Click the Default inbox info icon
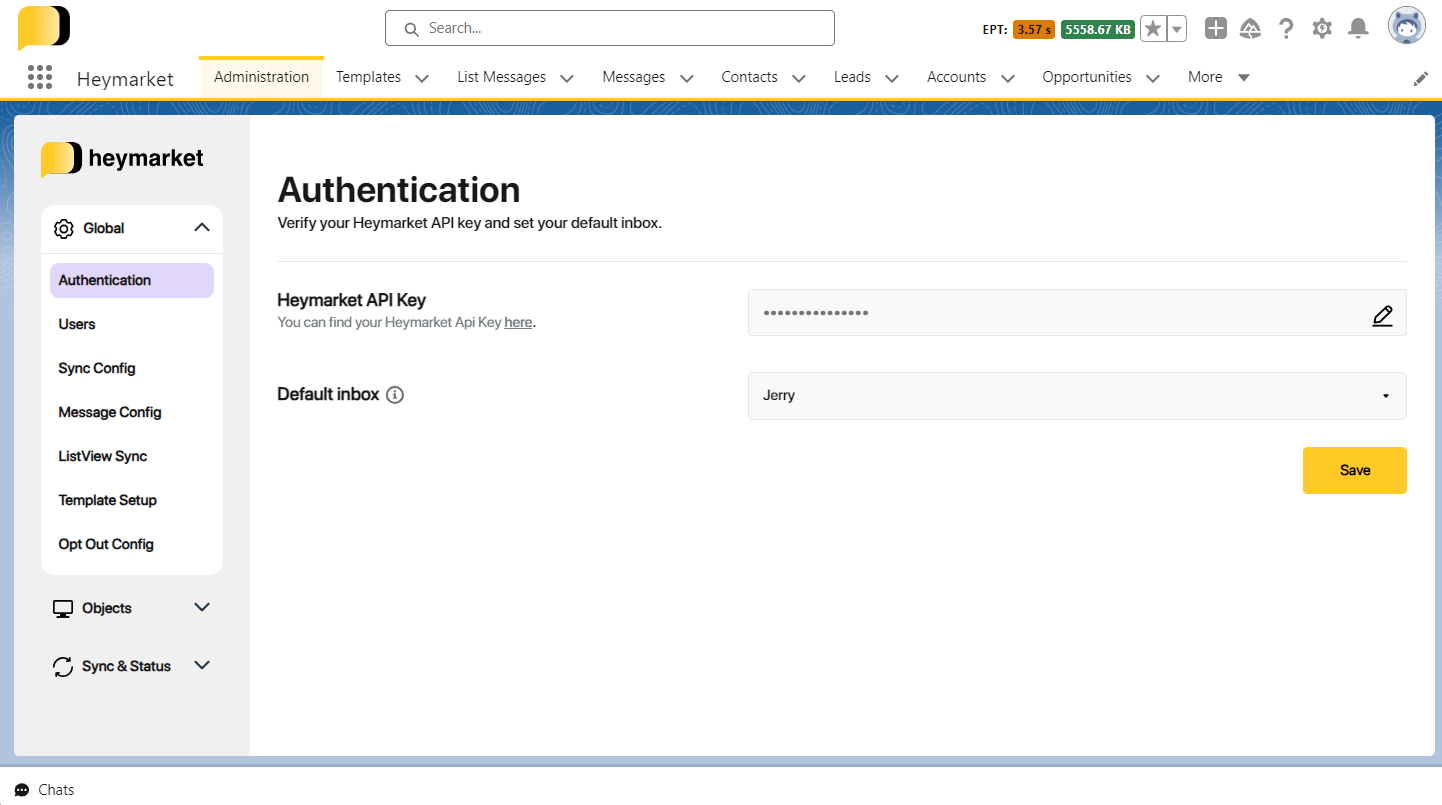This screenshot has height=805, width=1442. [395, 395]
